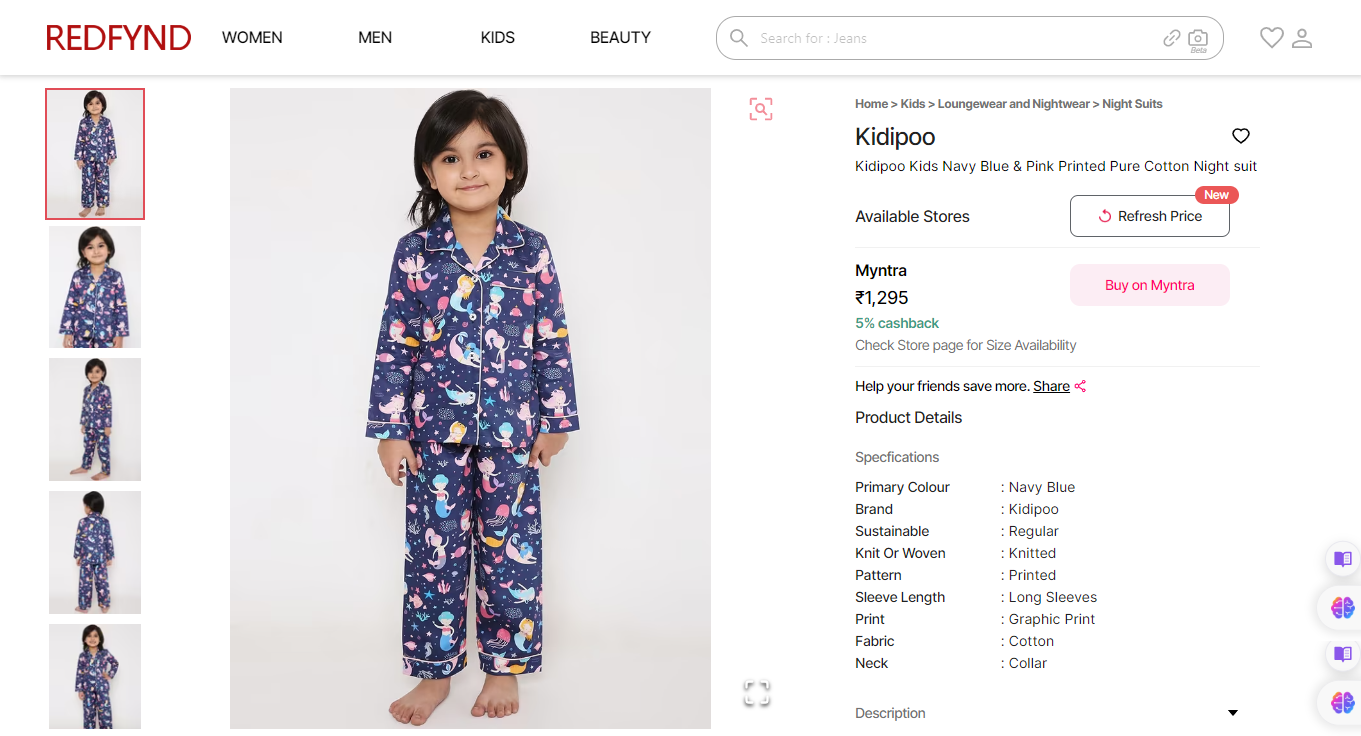Open camera image search (Beta)

point(1197,38)
